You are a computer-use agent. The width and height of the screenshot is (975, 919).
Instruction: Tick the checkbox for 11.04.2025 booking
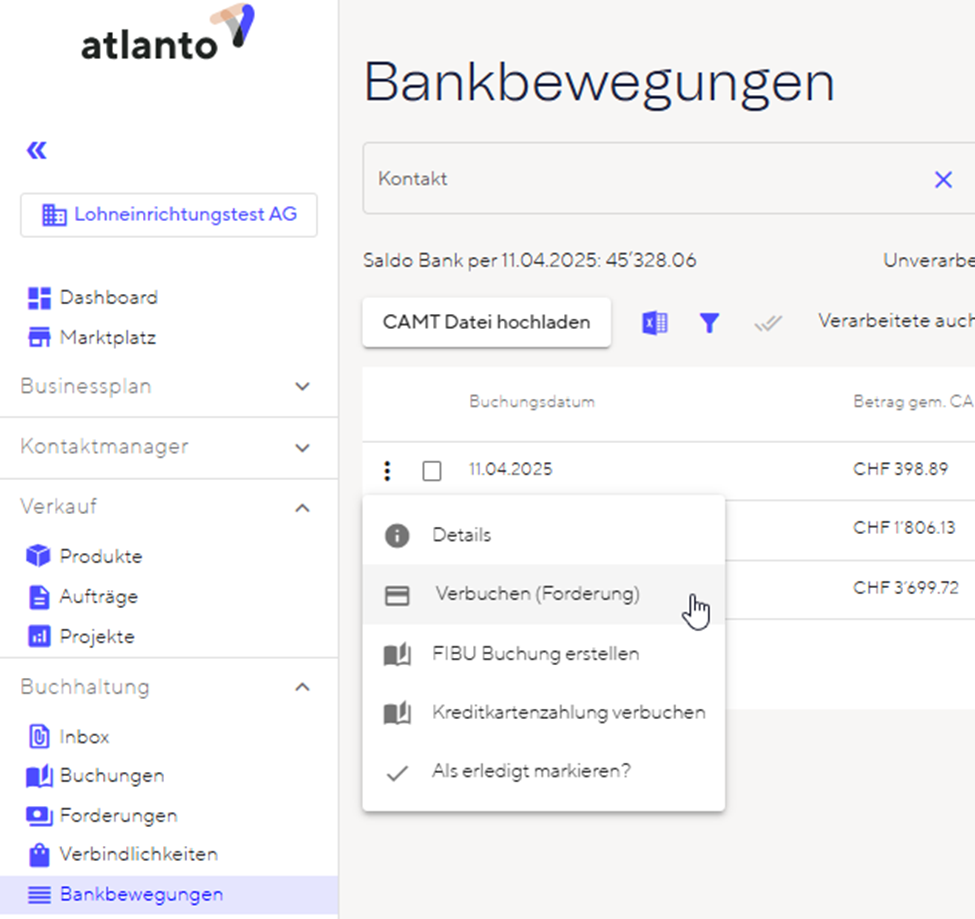point(432,471)
